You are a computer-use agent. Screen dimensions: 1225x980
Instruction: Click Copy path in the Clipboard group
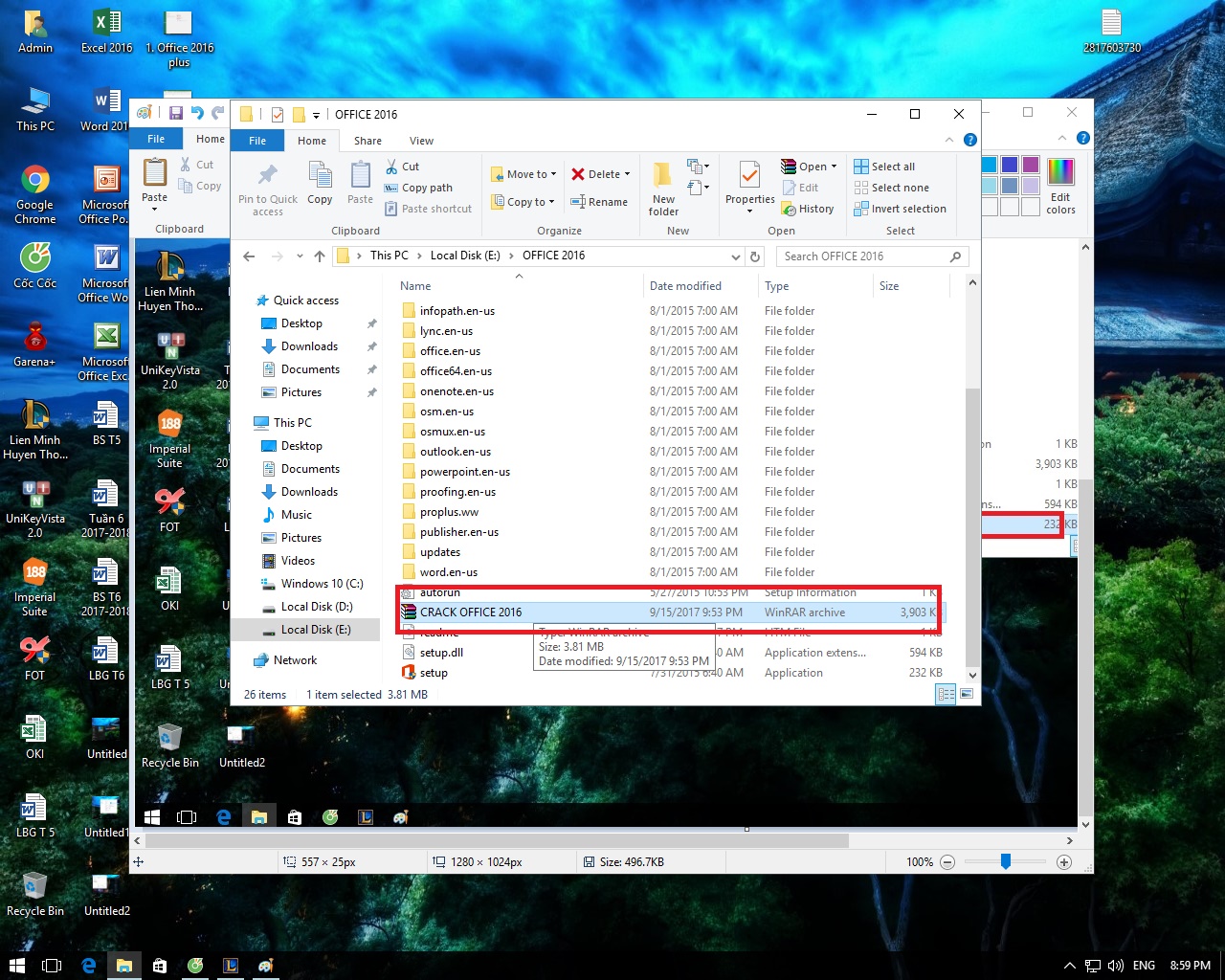click(x=418, y=188)
